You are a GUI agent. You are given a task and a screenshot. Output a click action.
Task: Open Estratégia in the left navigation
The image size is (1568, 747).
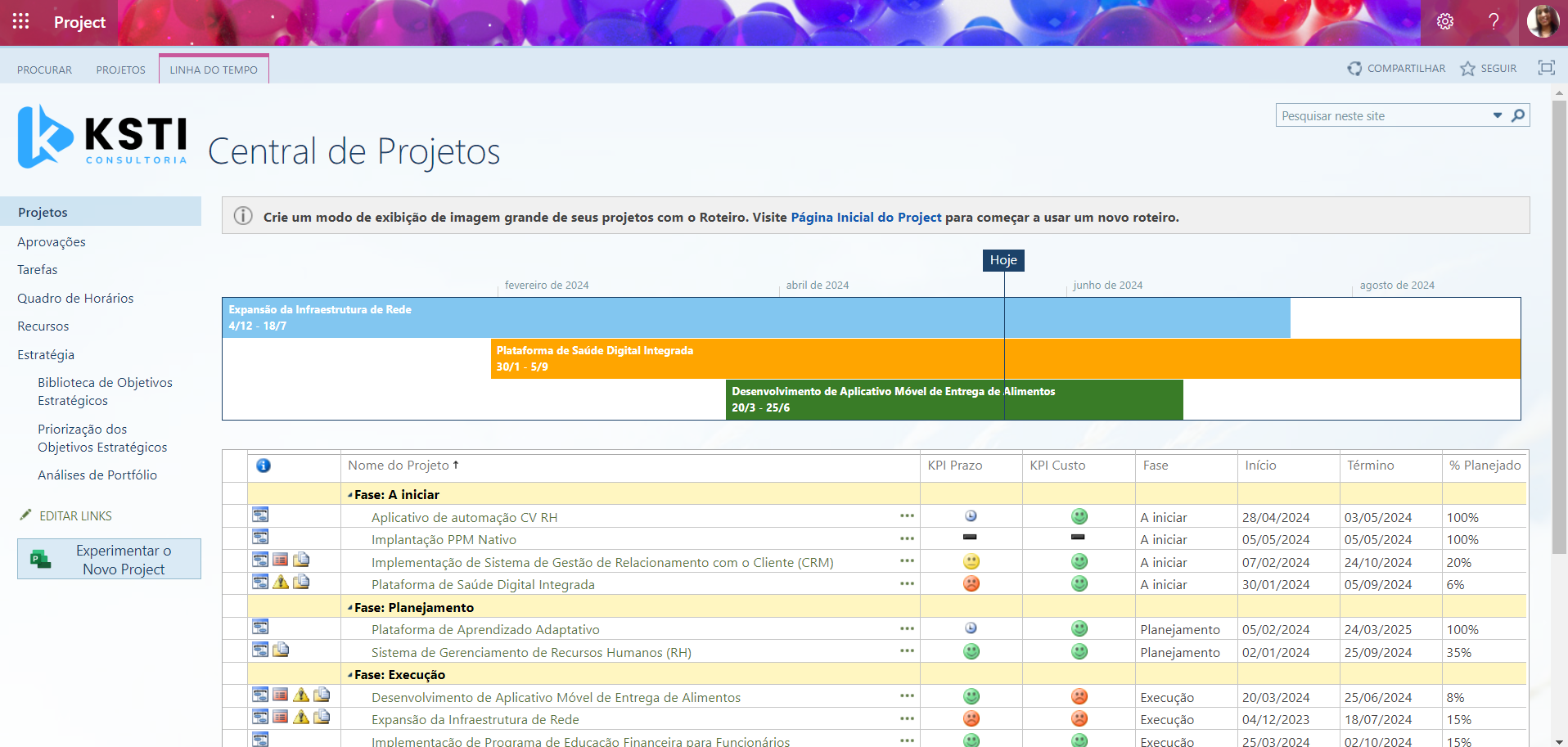click(x=46, y=354)
